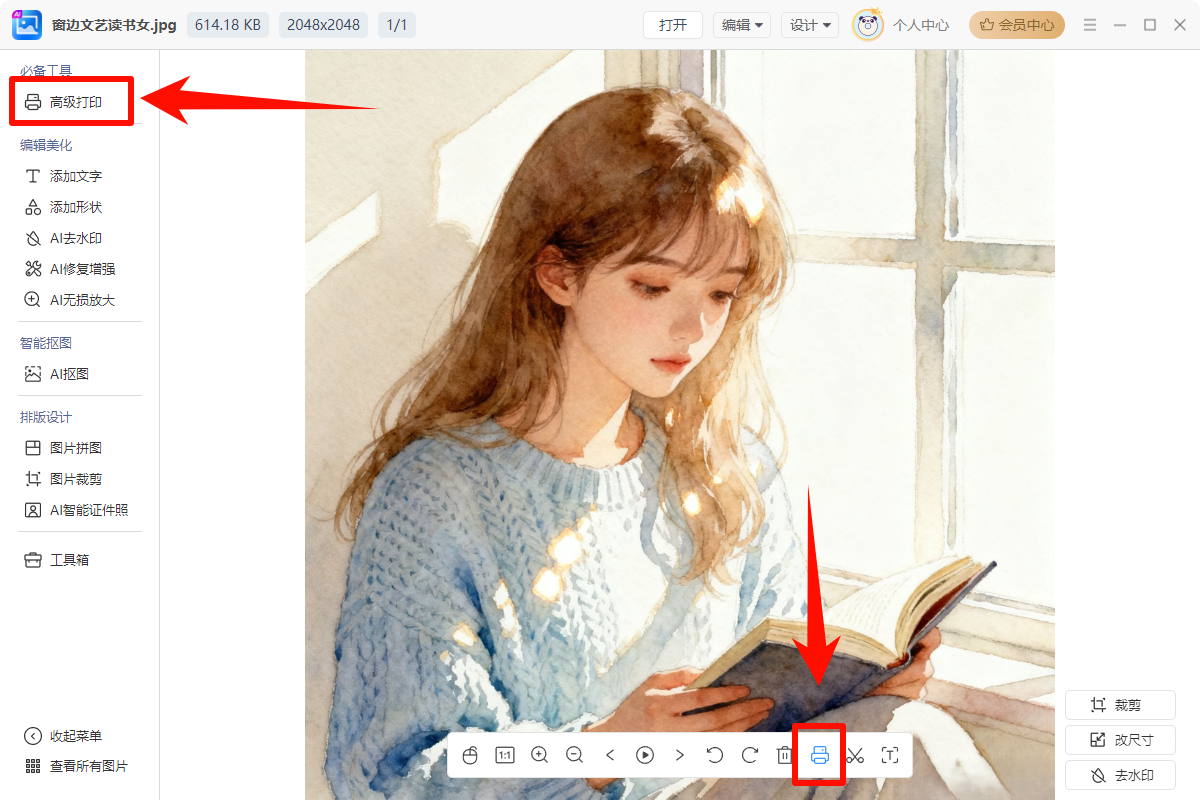Start slideshow with play button
Viewport: 1200px width, 800px height.
645,755
